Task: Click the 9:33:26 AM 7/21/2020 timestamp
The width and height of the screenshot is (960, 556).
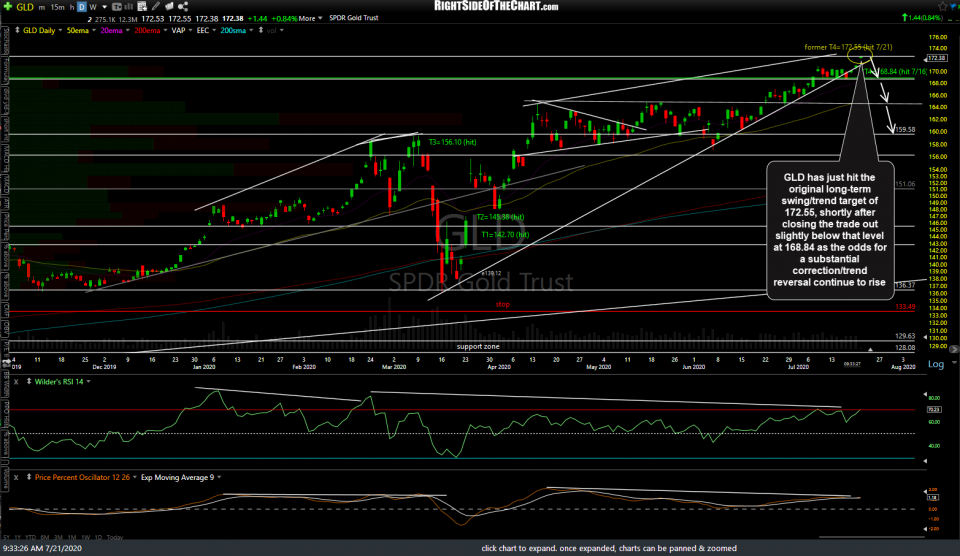Action: pos(42,549)
